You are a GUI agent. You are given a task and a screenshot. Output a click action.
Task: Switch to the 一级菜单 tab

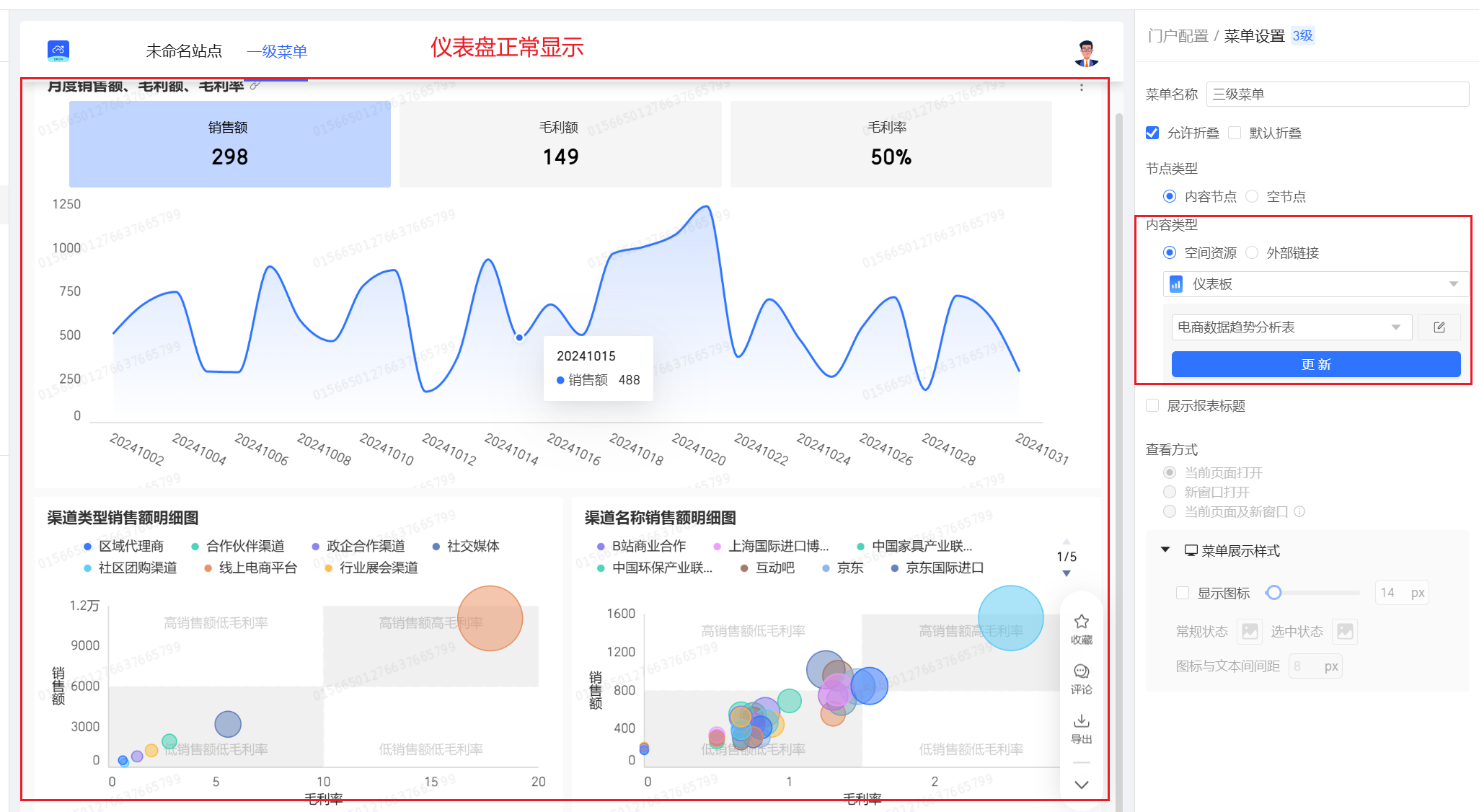[x=277, y=51]
